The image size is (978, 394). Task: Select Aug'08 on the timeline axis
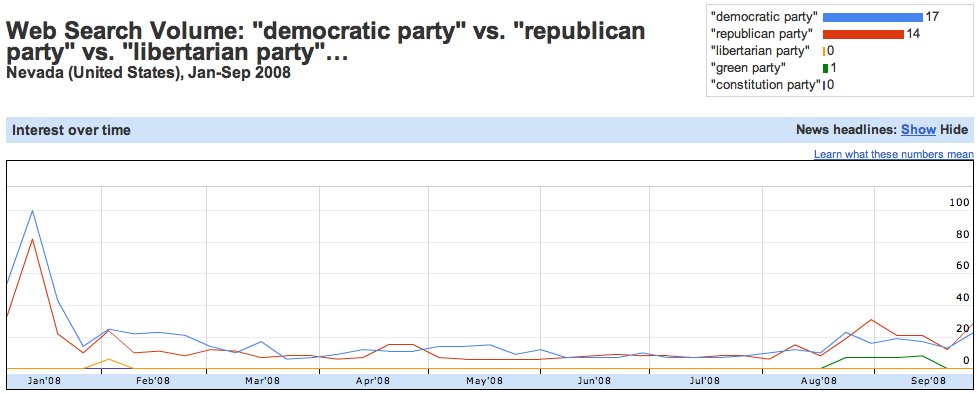(x=818, y=380)
